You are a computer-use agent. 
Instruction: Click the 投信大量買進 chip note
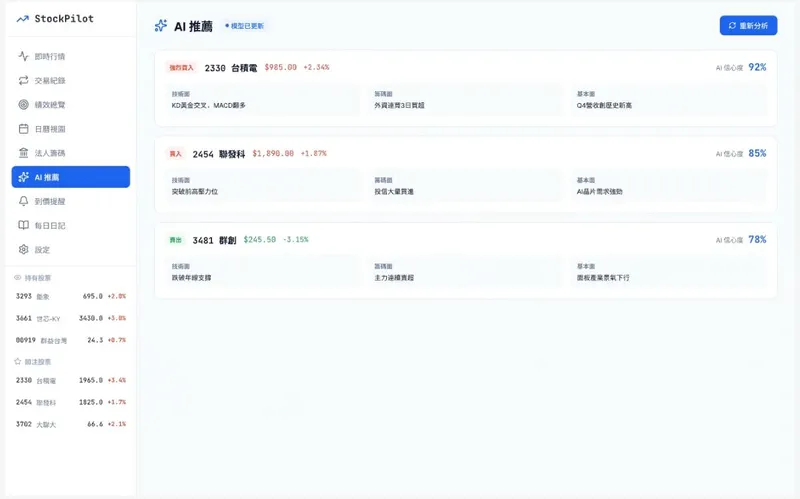[394, 192]
